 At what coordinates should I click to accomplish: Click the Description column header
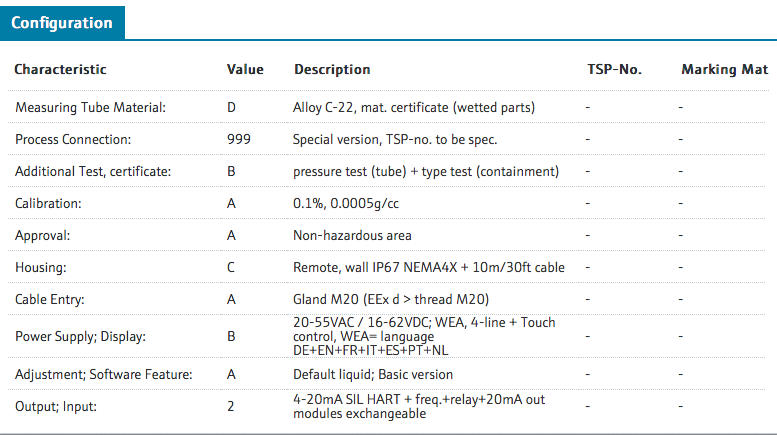pos(332,69)
